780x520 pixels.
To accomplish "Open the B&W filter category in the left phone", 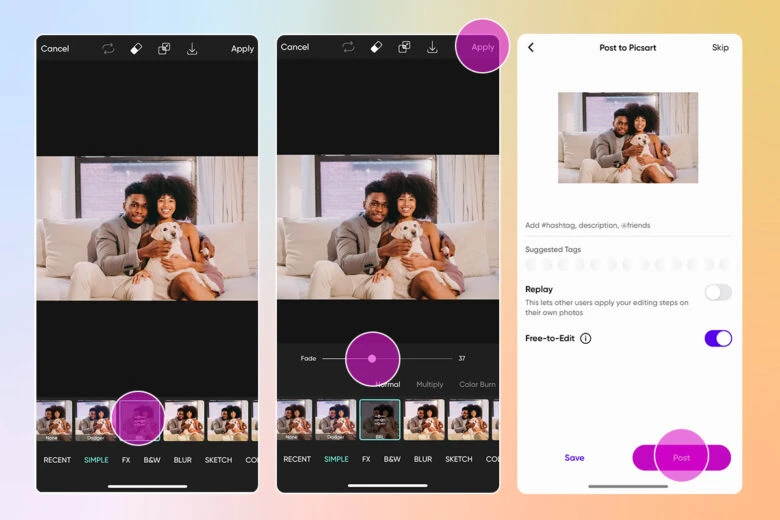I will (x=152, y=460).
